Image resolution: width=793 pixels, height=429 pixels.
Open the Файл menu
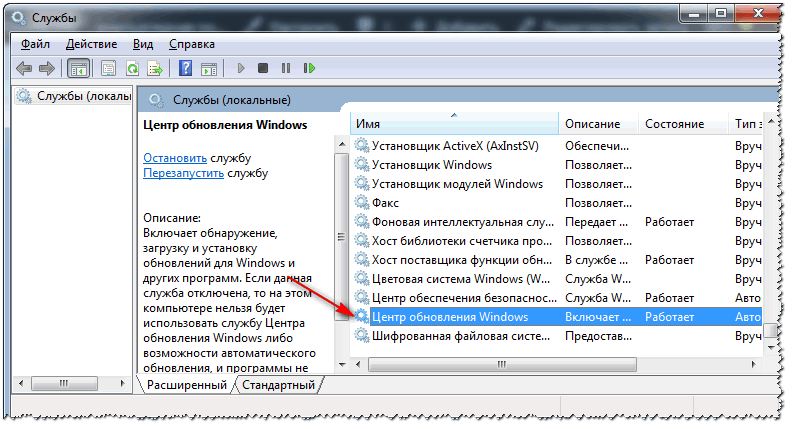(x=35, y=45)
